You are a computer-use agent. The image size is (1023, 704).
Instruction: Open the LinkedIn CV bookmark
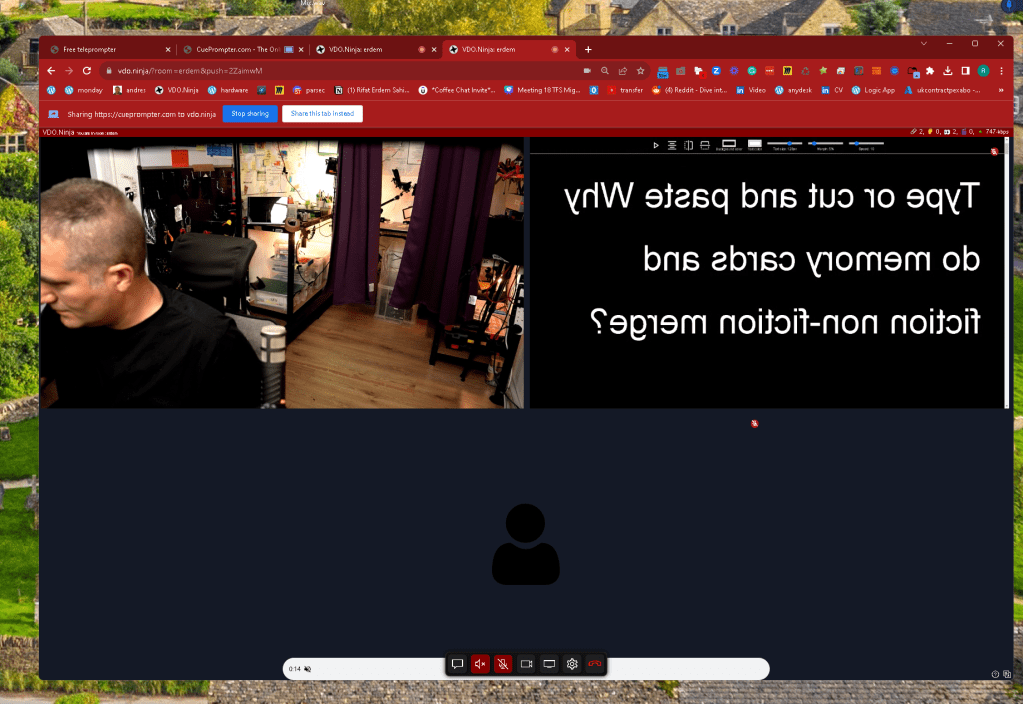click(832, 90)
